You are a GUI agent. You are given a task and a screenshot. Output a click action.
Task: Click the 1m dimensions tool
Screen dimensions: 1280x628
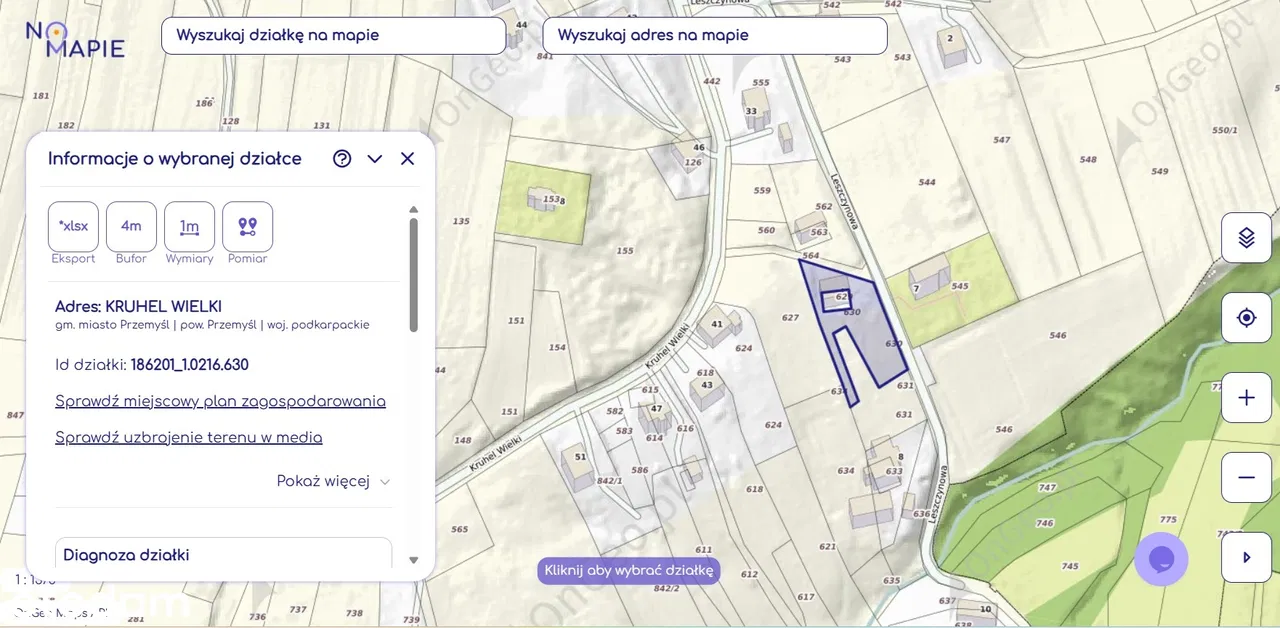189,226
